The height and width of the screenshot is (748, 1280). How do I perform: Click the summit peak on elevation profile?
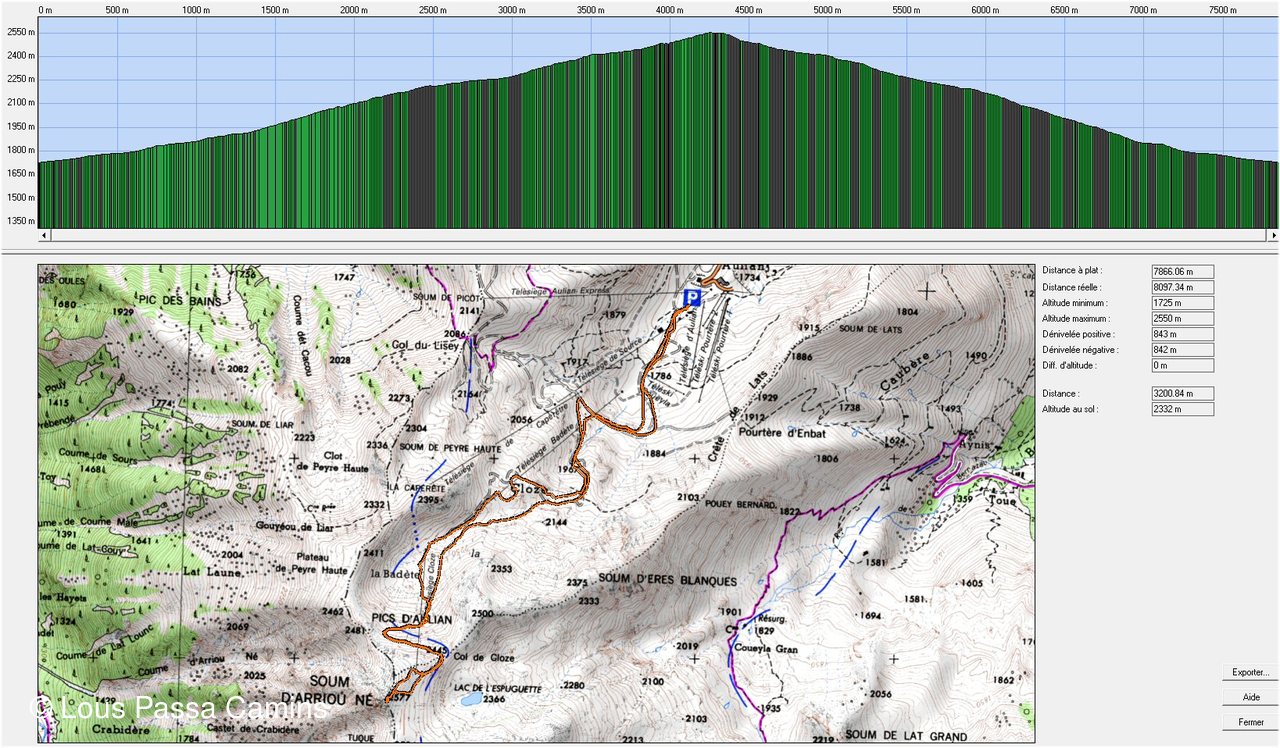coord(712,34)
